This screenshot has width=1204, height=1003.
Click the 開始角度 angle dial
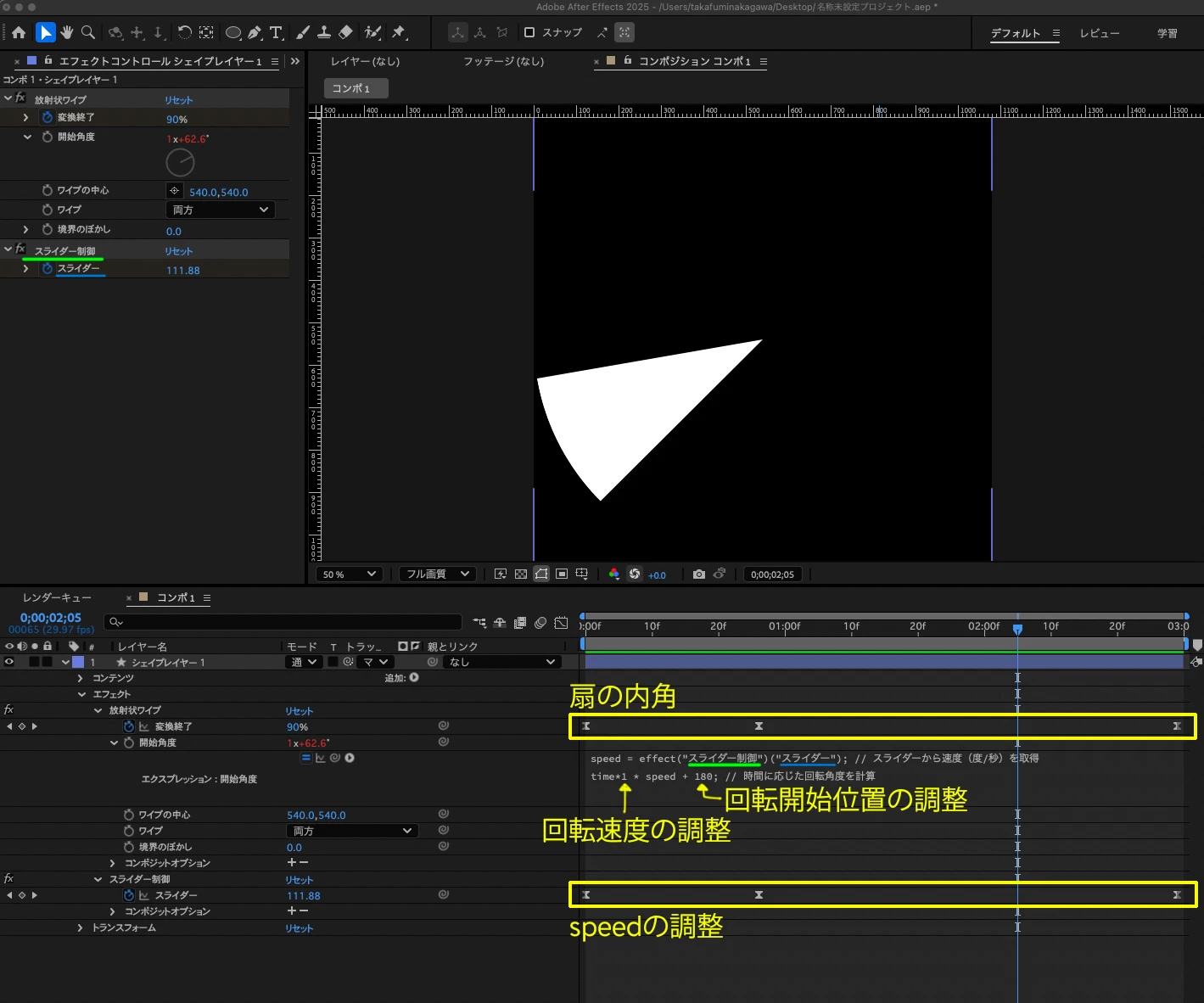pos(180,162)
